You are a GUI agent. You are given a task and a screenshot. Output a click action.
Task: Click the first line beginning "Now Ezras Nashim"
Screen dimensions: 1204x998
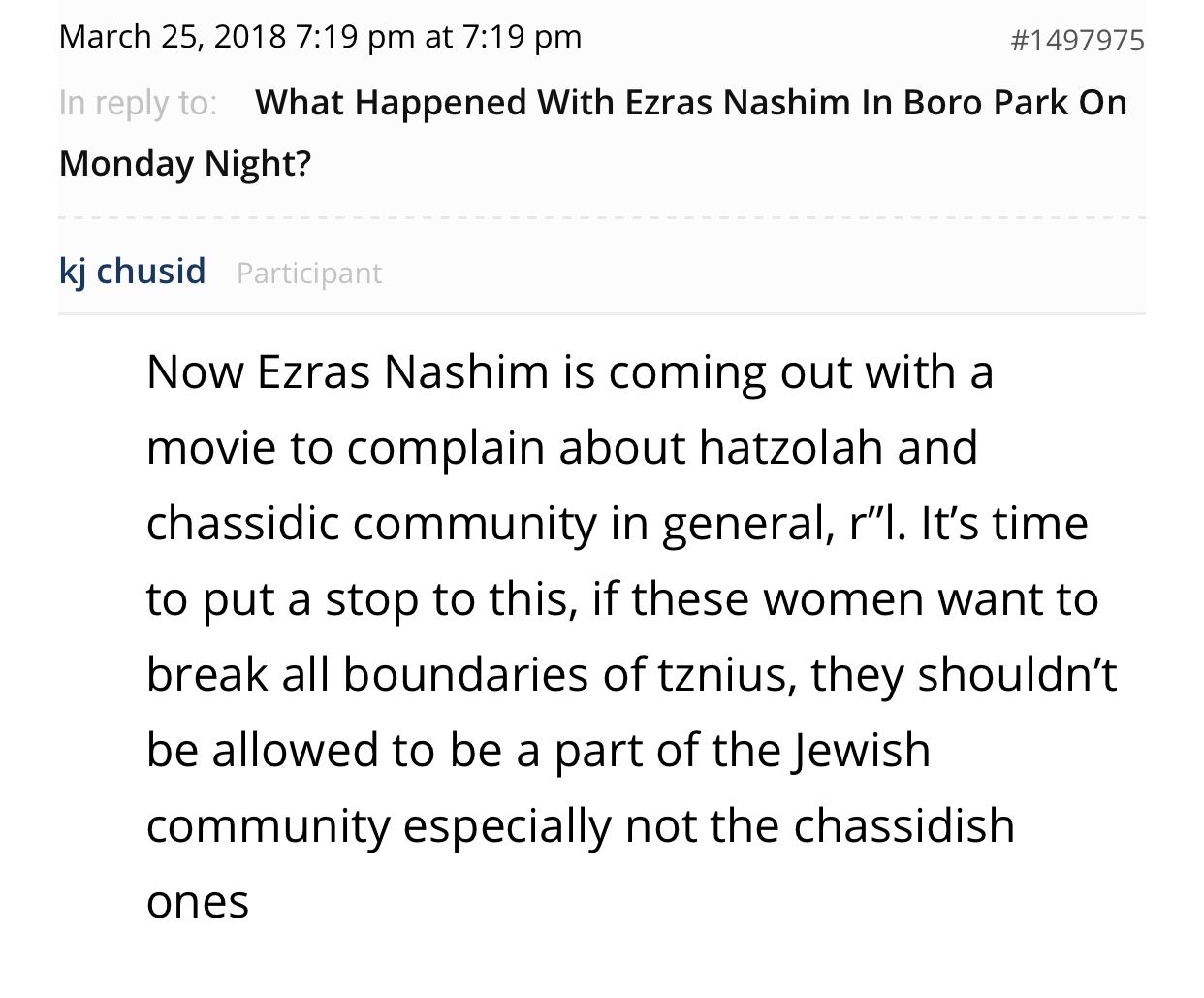570,372
